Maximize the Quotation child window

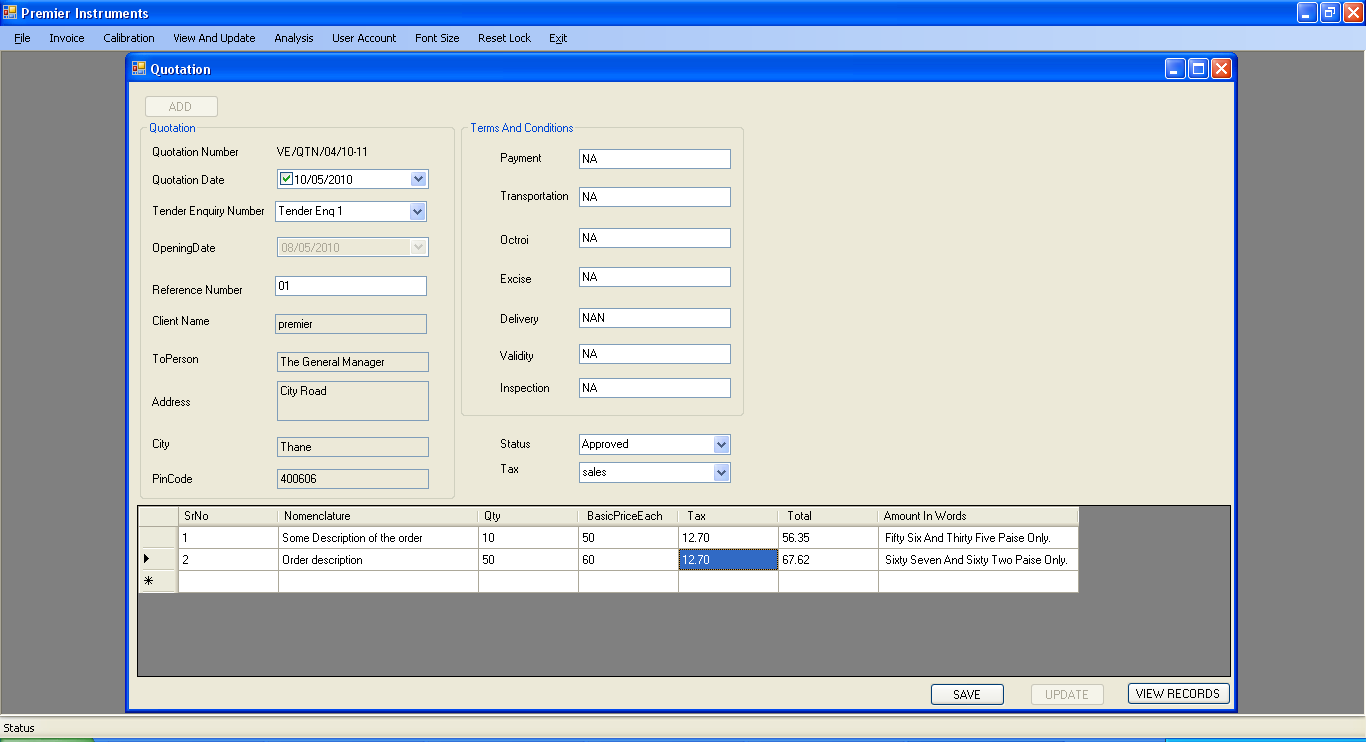point(1198,69)
